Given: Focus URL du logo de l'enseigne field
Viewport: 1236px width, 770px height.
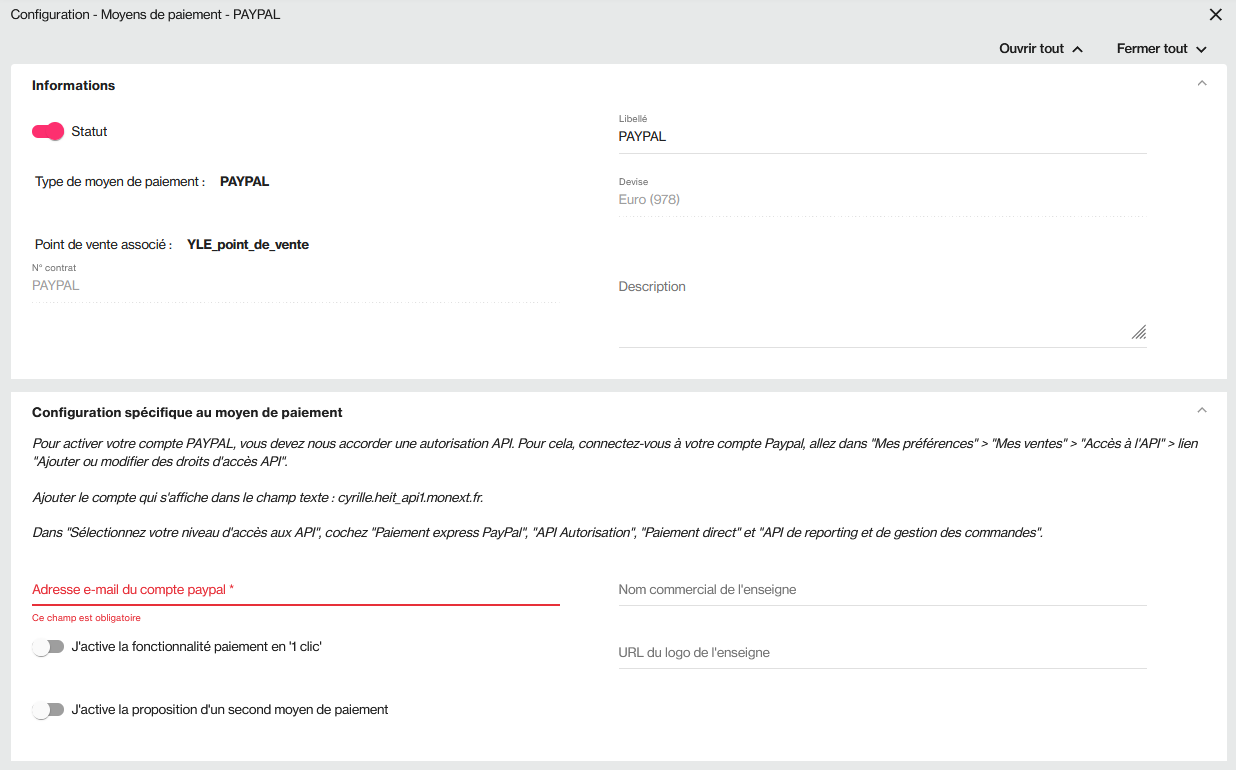Looking at the screenshot, I should pyautogui.click(x=882, y=653).
